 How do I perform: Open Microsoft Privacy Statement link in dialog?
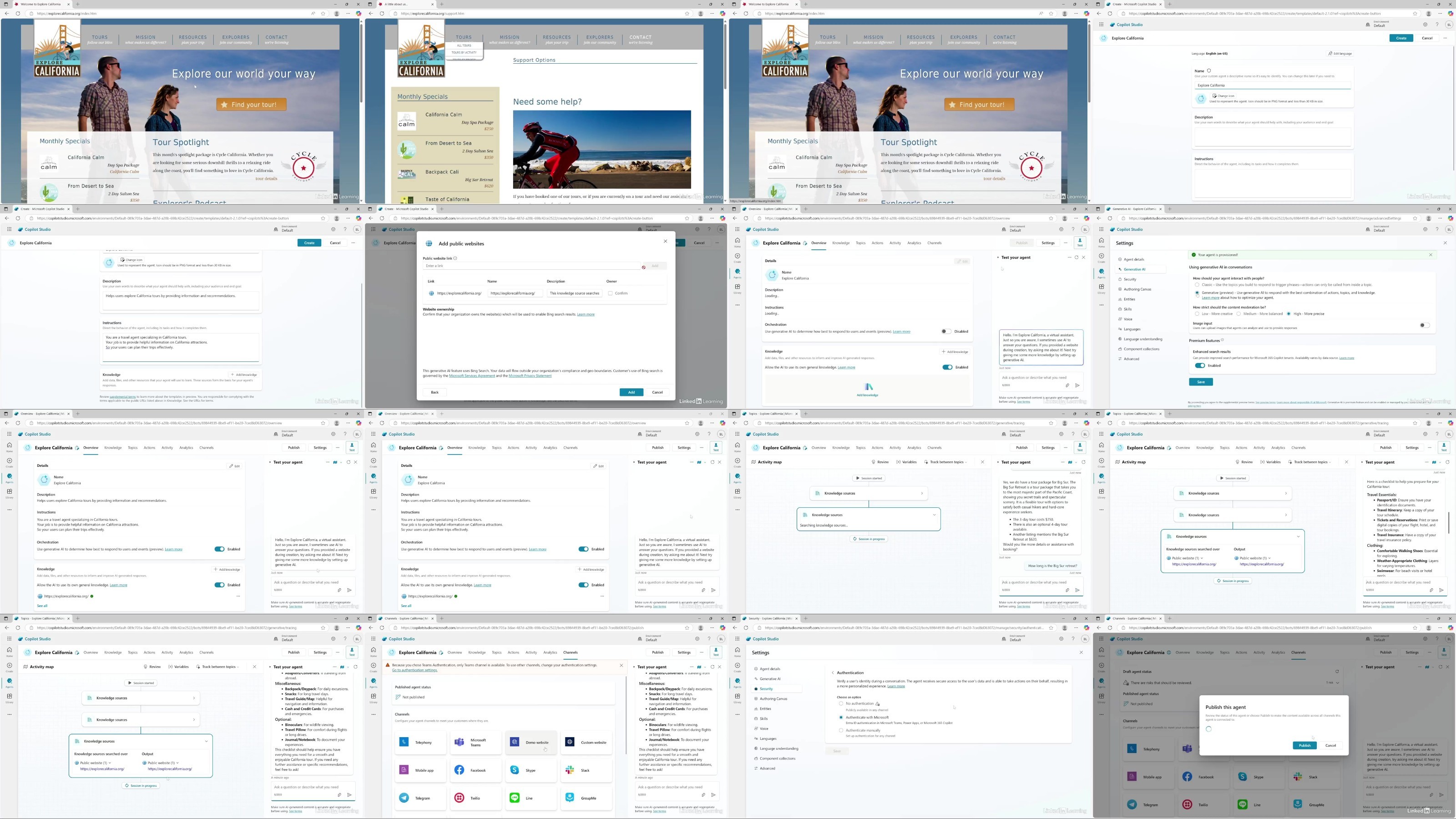530,376
